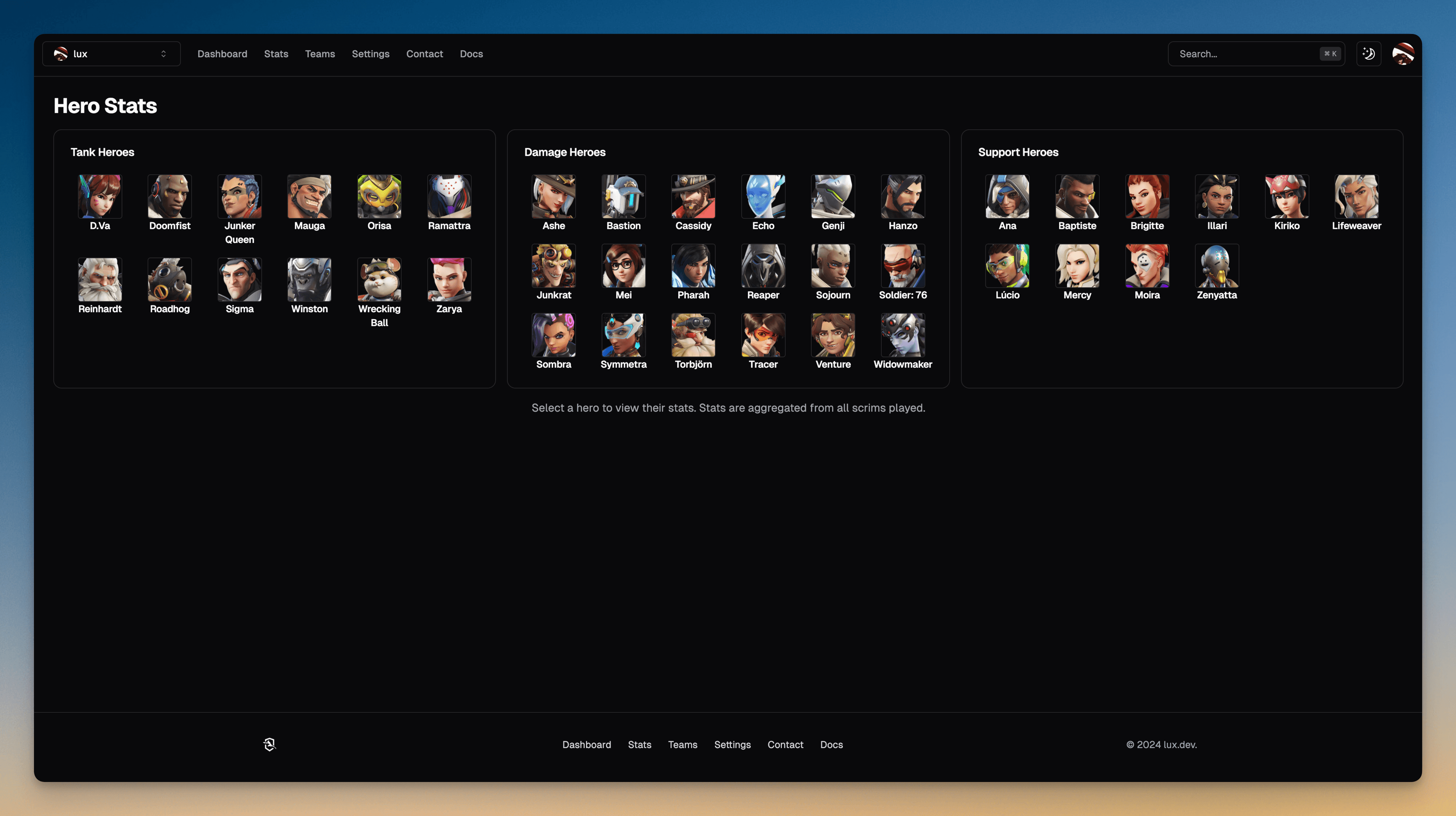Click the footer Stats link
The image size is (1456, 816).
[x=639, y=744]
